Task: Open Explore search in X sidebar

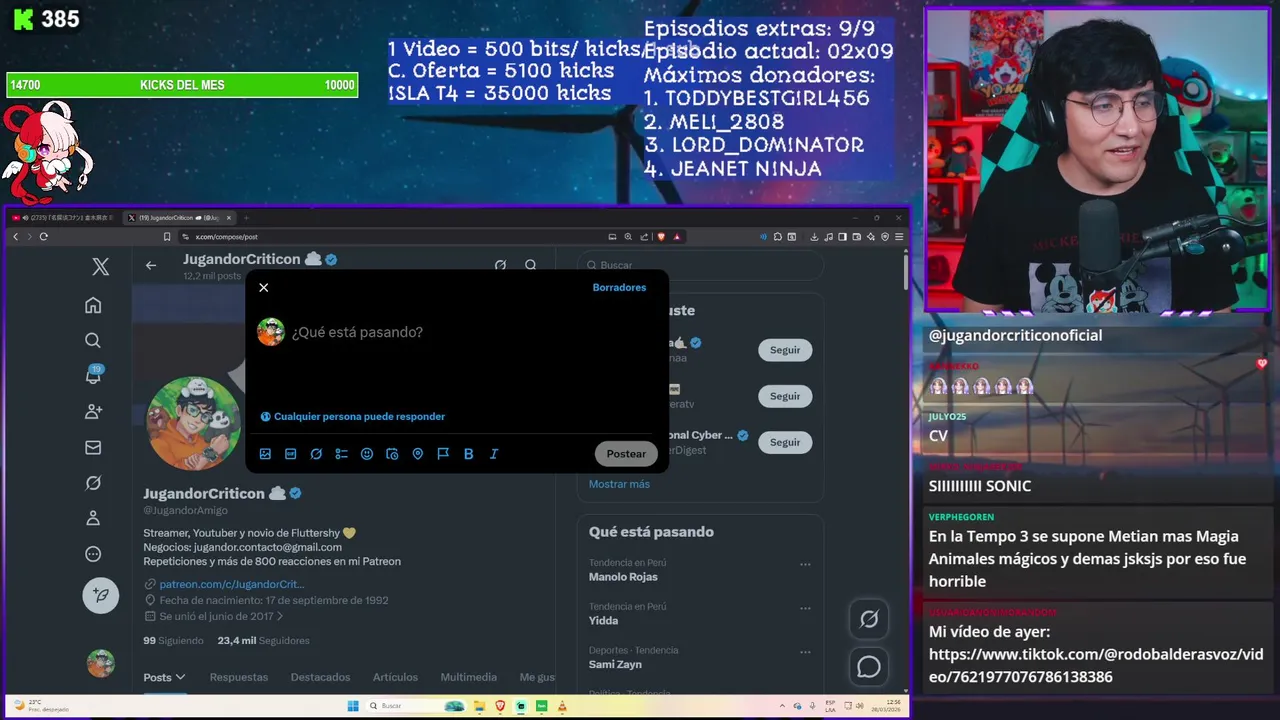Action: coord(93,341)
